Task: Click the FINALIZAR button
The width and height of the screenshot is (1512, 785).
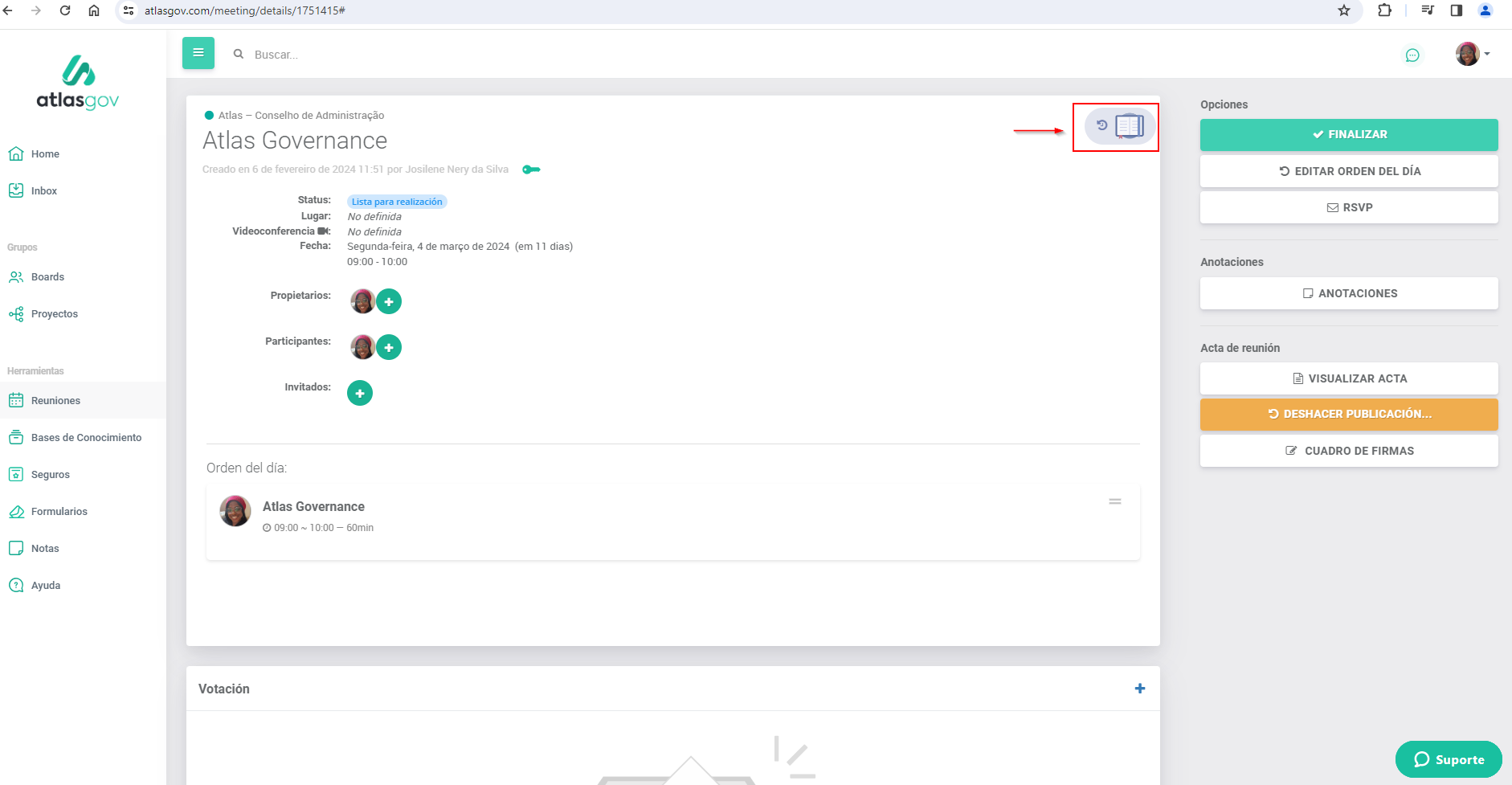Action: [1349, 134]
